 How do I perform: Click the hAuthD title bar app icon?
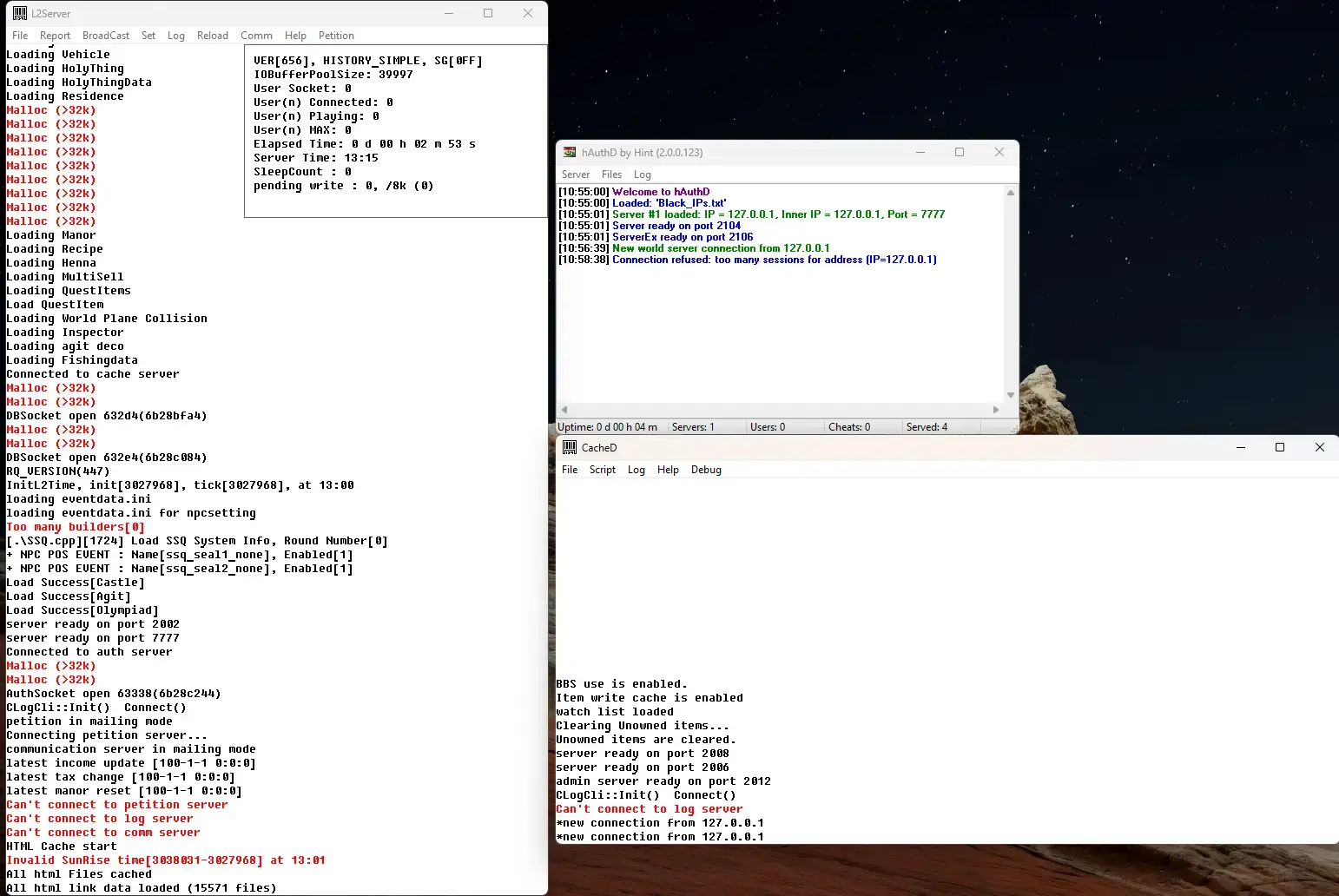click(570, 152)
